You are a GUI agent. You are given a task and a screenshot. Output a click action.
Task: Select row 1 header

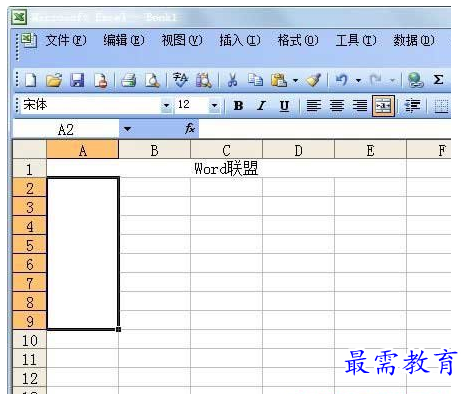(x=29, y=168)
